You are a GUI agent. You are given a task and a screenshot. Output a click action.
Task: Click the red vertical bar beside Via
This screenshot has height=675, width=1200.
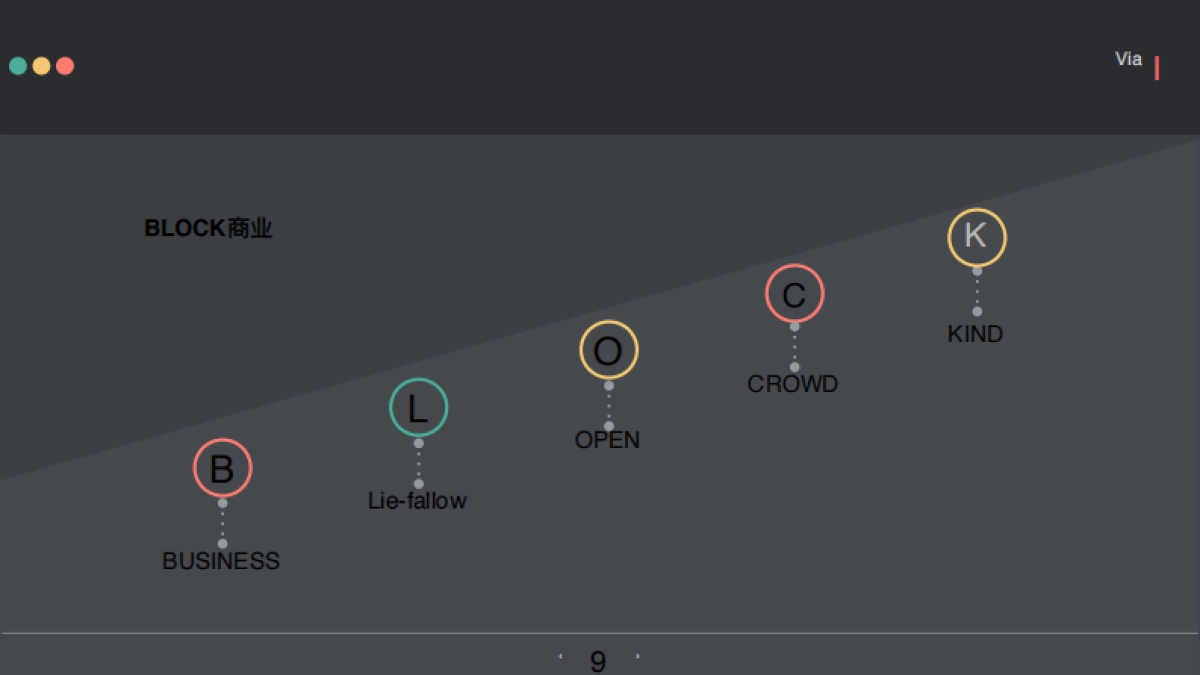[1157, 68]
